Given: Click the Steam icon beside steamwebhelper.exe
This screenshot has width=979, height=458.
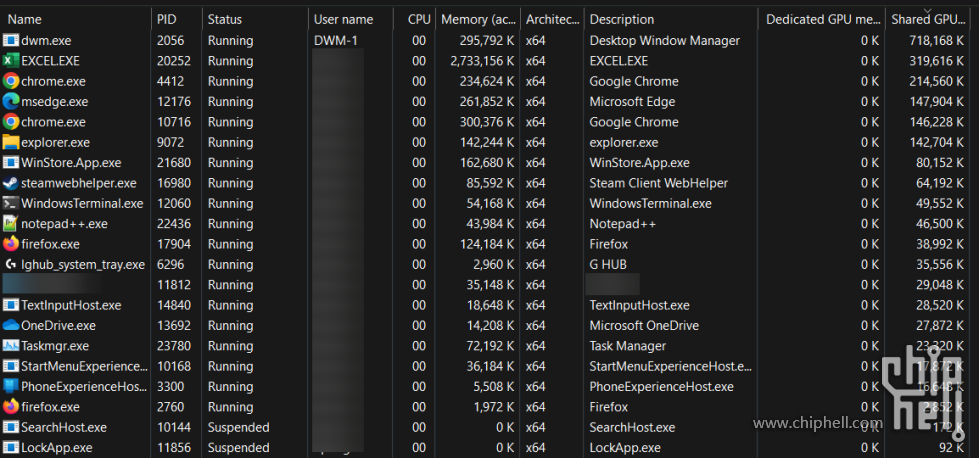Looking at the screenshot, I should click(11, 183).
